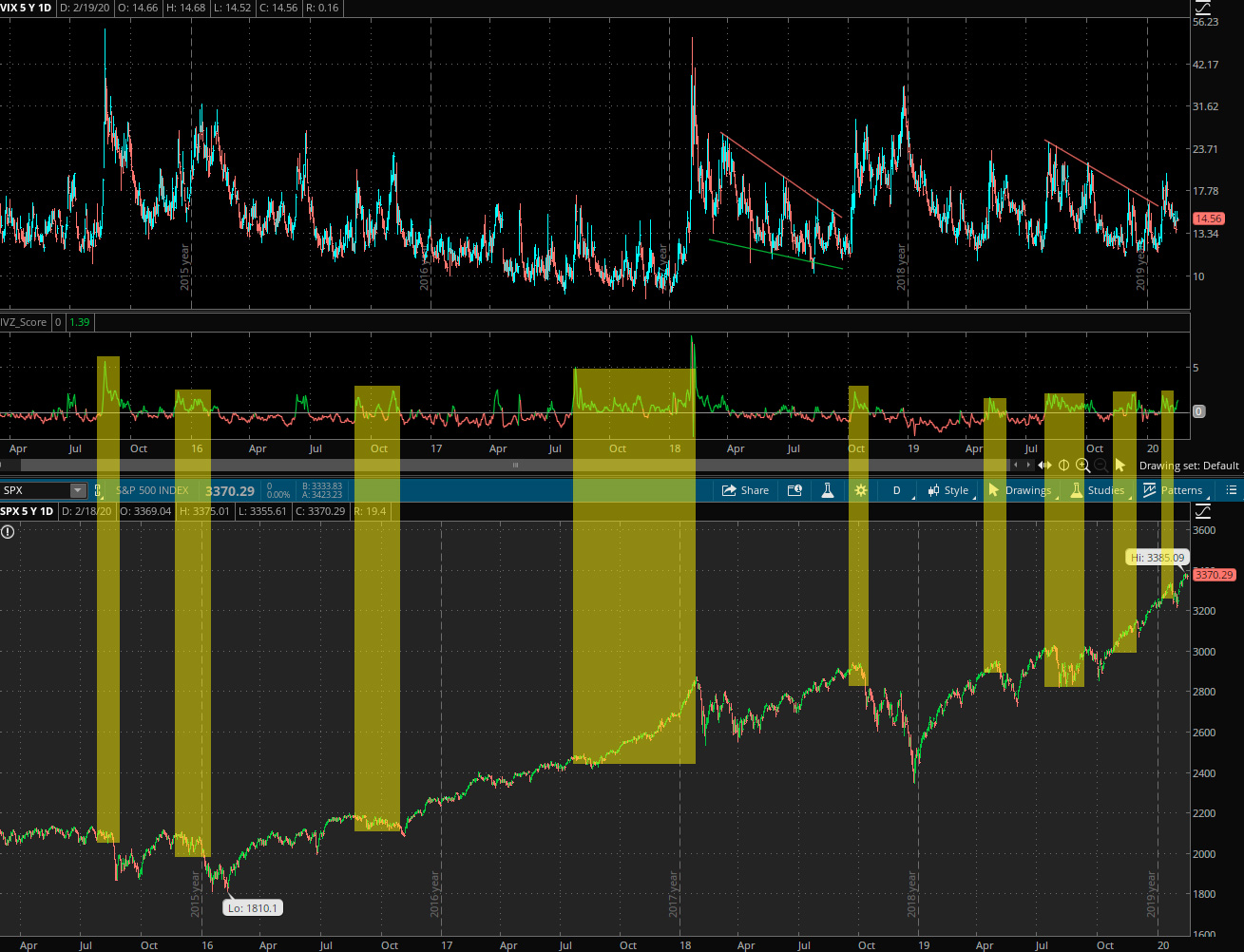The width and height of the screenshot is (1244, 952).
Task: Open the D timeframe dropdown
Action: click(896, 490)
